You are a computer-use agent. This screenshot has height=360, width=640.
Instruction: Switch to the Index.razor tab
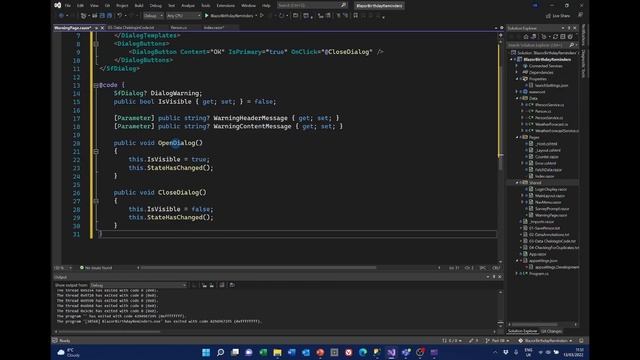tap(214, 28)
